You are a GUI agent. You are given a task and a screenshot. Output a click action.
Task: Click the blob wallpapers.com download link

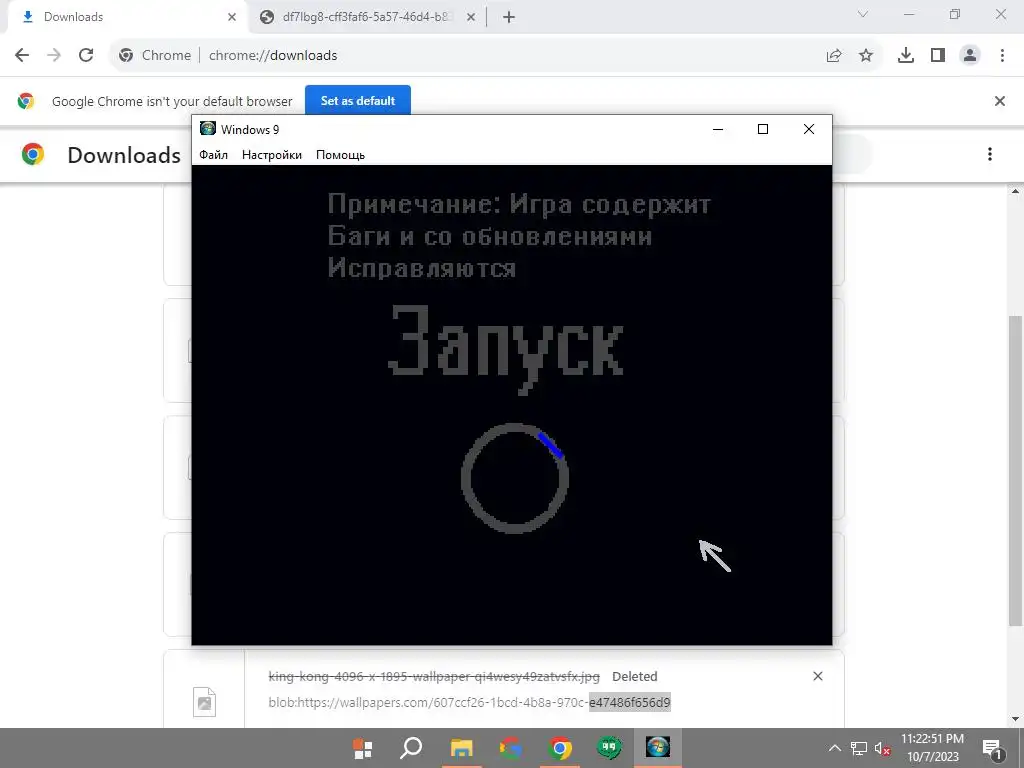click(469, 703)
